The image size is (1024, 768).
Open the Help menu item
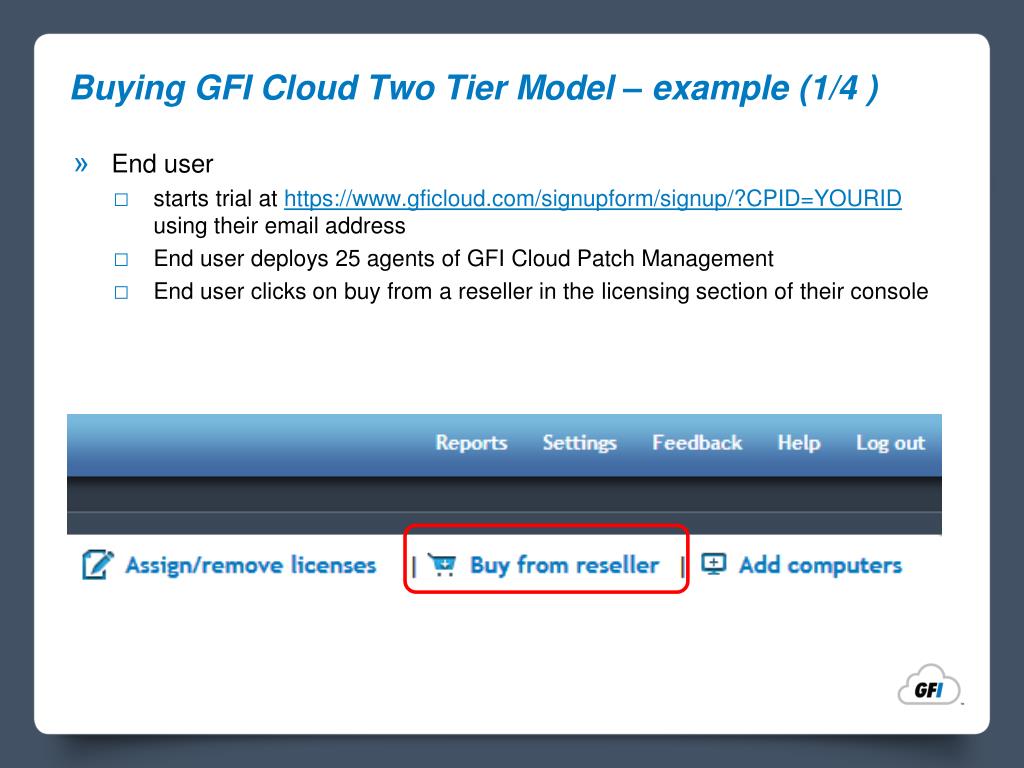pyautogui.click(x=799, y=443)
